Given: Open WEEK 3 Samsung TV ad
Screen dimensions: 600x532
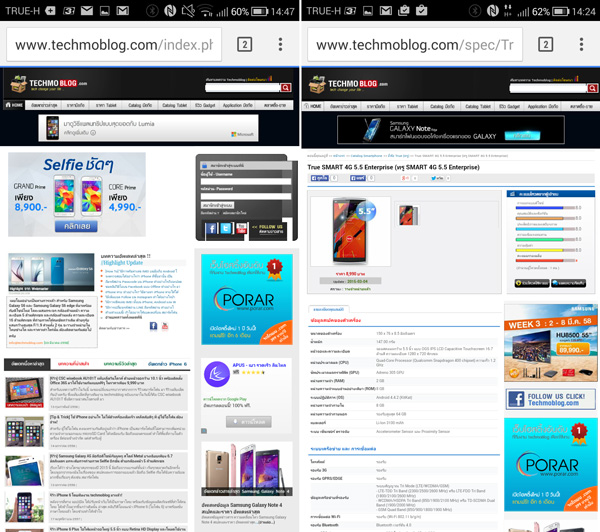Looking at the screenshot, I should [x=550, y=343].
